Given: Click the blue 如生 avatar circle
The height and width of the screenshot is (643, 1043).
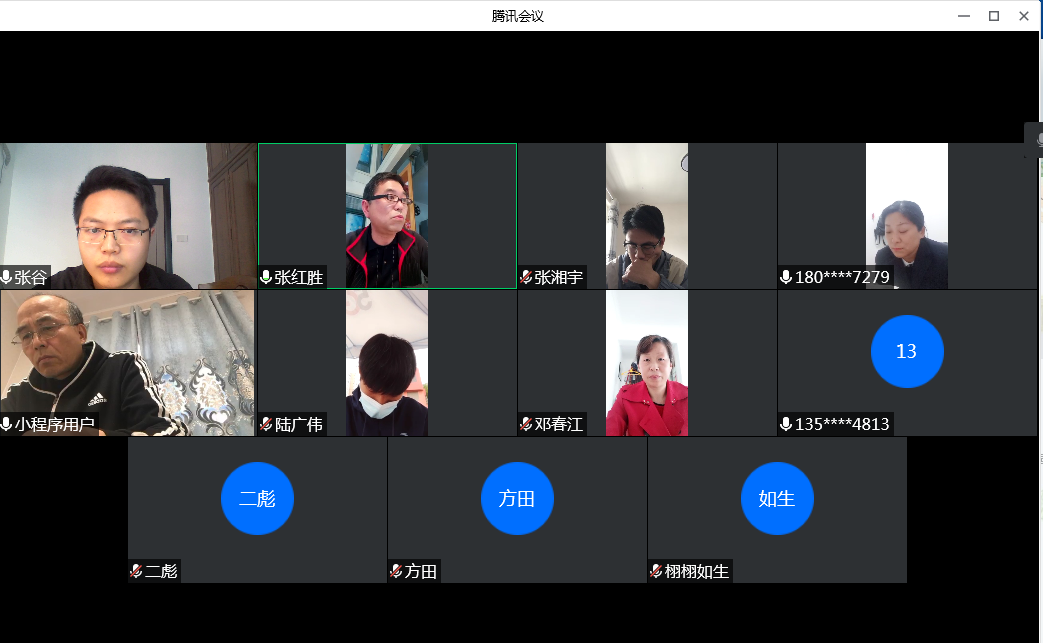Looking at the screenshot, I should (778, 498).
